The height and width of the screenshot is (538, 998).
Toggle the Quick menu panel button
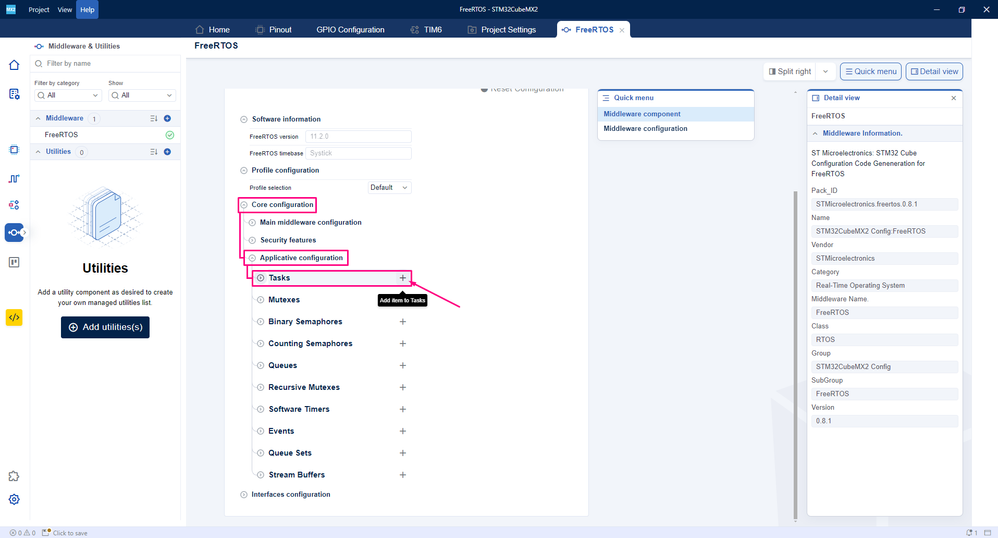871,71
